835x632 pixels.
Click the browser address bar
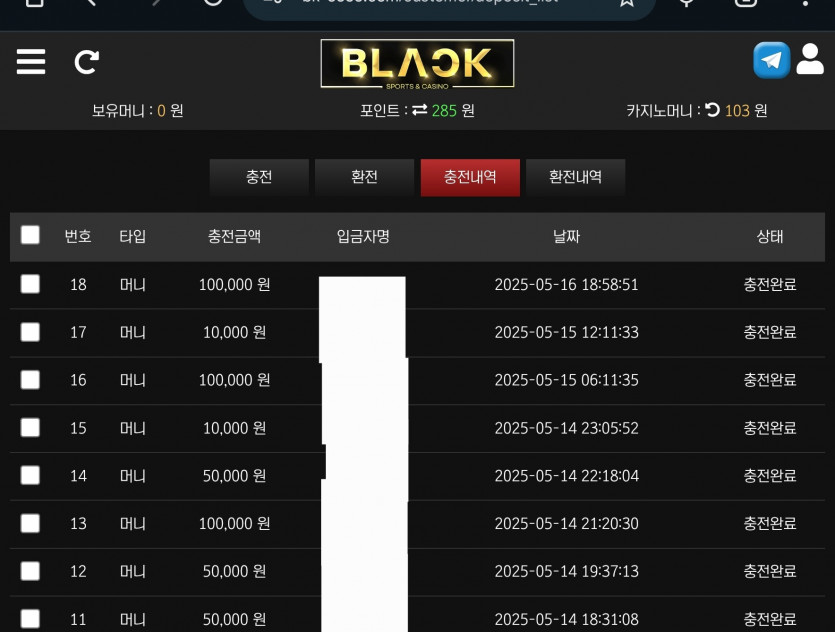tap(449, 5)
